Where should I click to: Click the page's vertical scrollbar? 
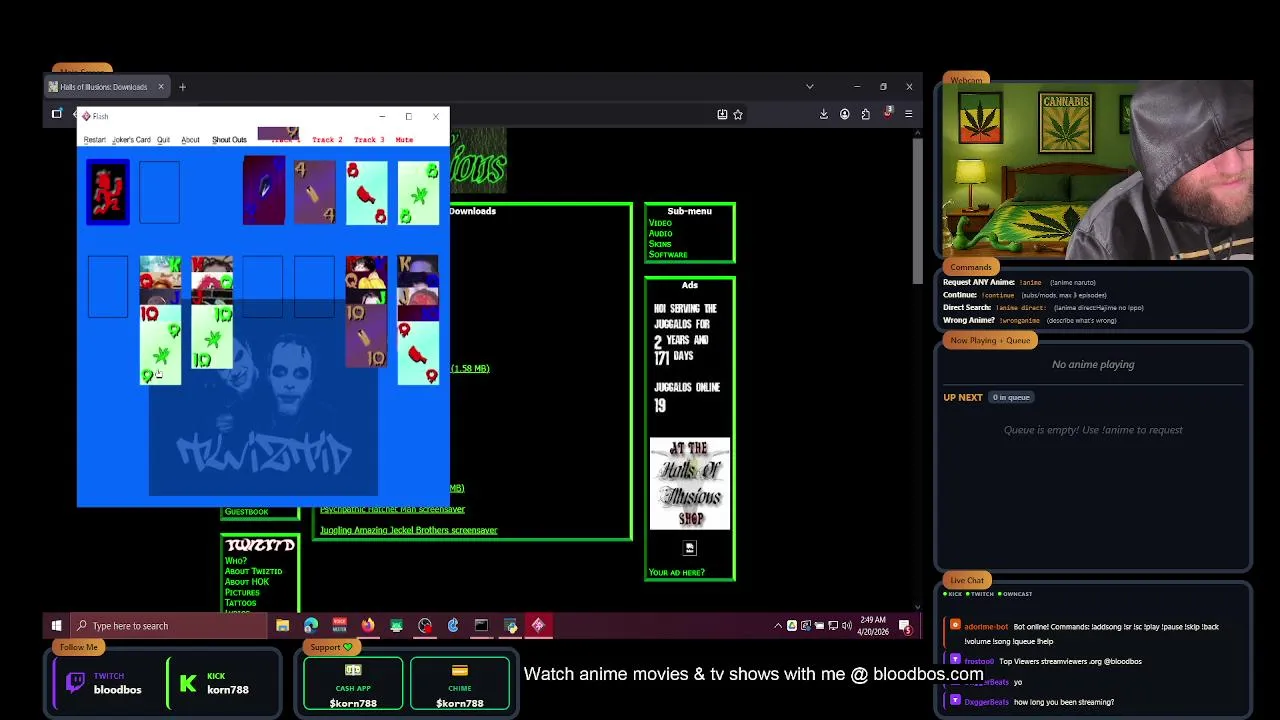click(x=918, y=213)
